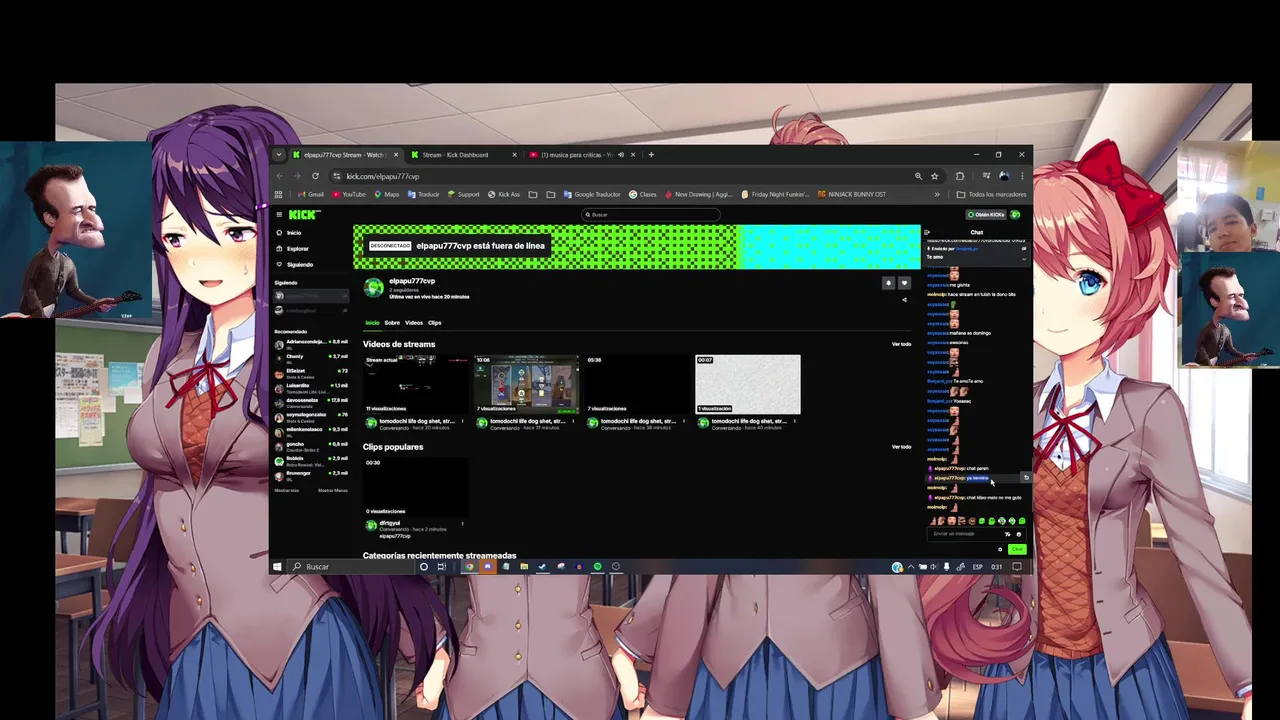
Task: Click the KICK logo
Action: (x=304, y=215)
